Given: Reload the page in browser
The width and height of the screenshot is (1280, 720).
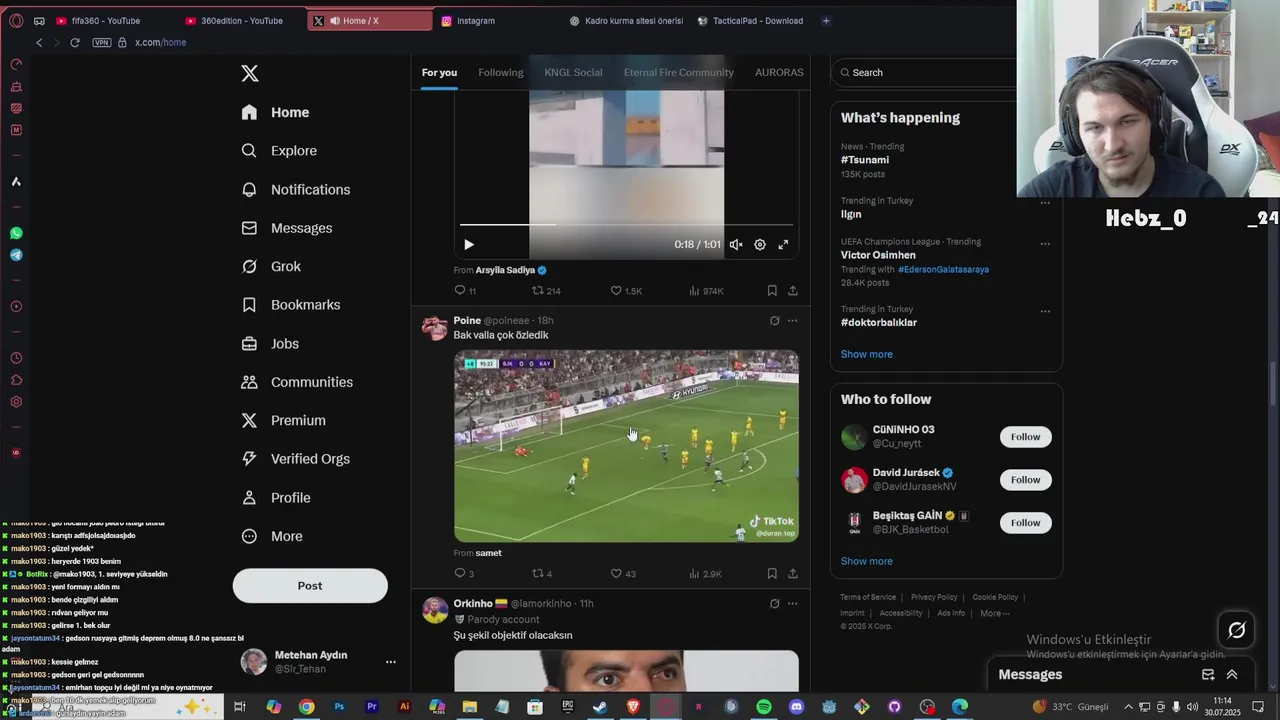Looking at the screenshot, I should tap(74, 42).
